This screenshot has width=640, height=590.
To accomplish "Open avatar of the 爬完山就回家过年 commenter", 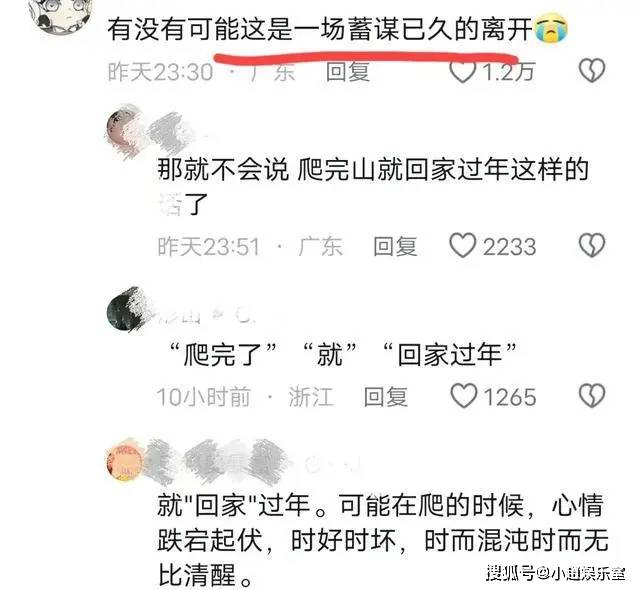I will coord(122,129).
